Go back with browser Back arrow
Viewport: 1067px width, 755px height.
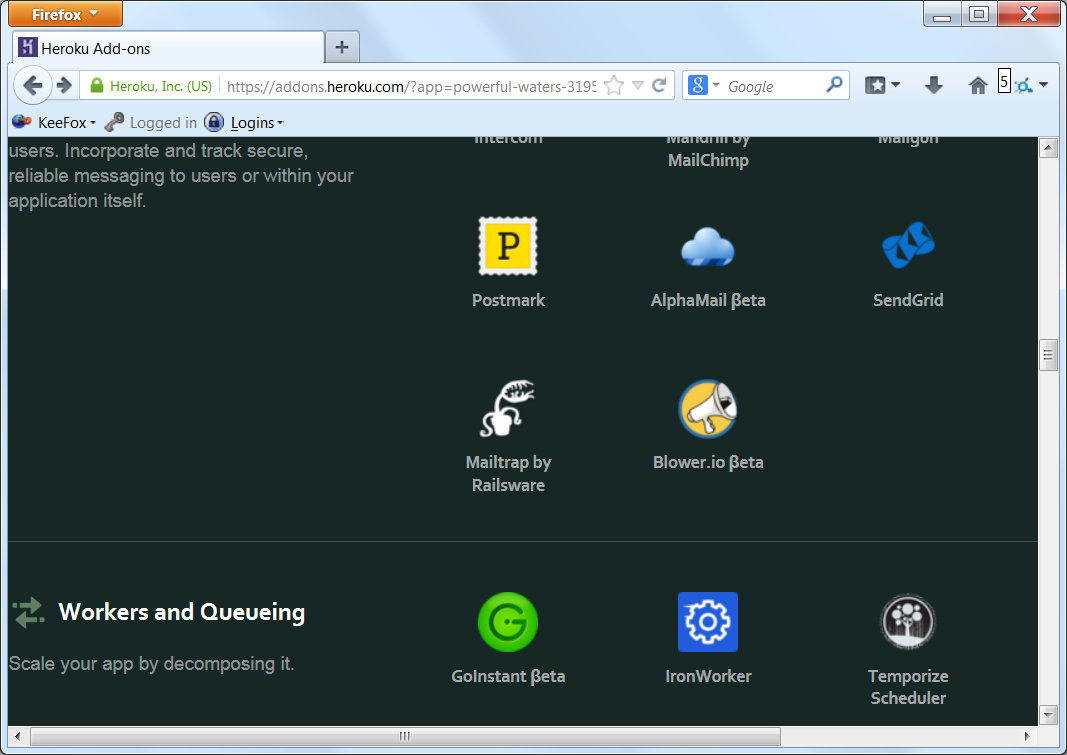point(32,85)
